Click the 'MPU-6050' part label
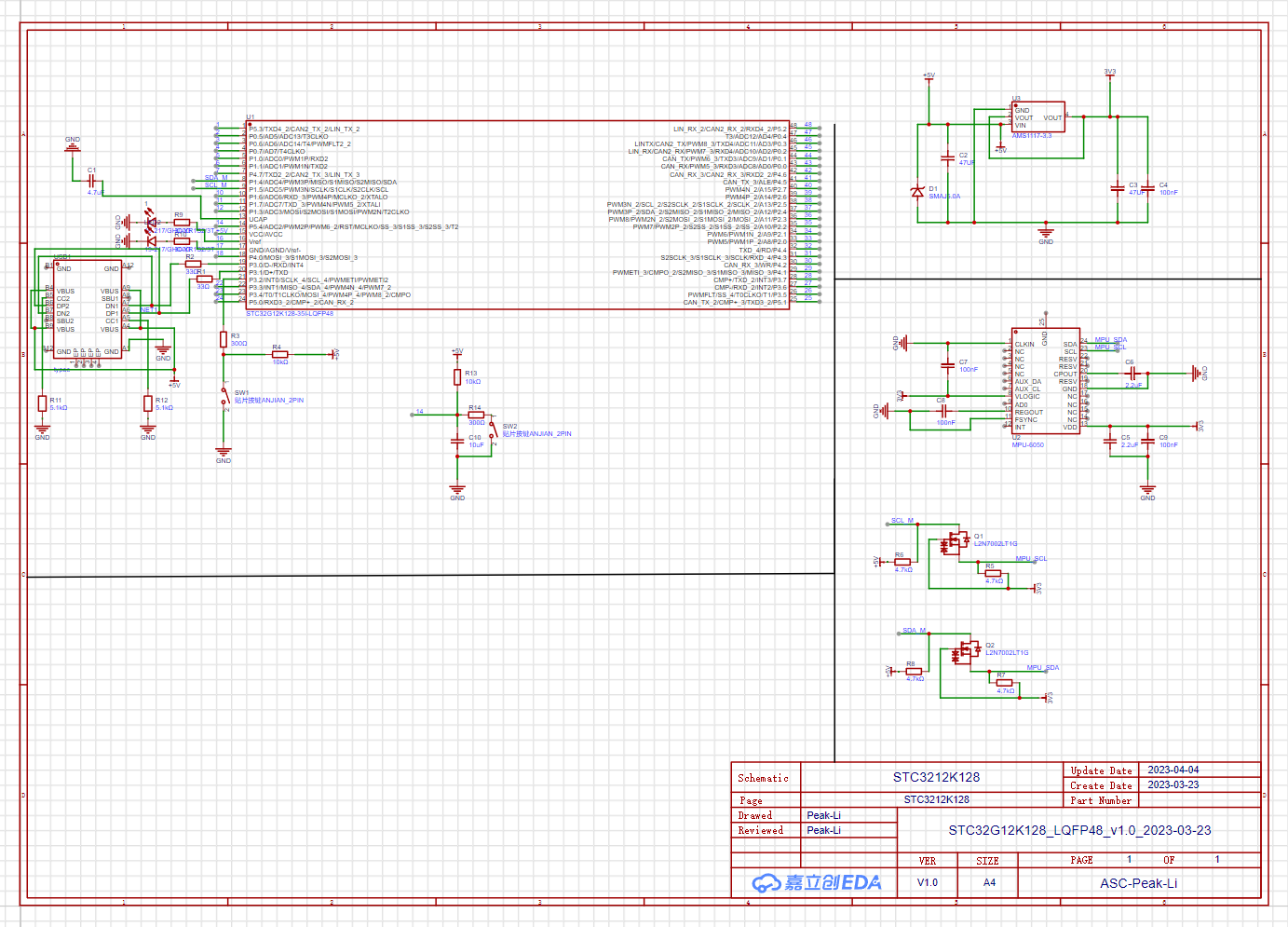The width and height of the screenshot is (1288, 927). coord(1028,445)
